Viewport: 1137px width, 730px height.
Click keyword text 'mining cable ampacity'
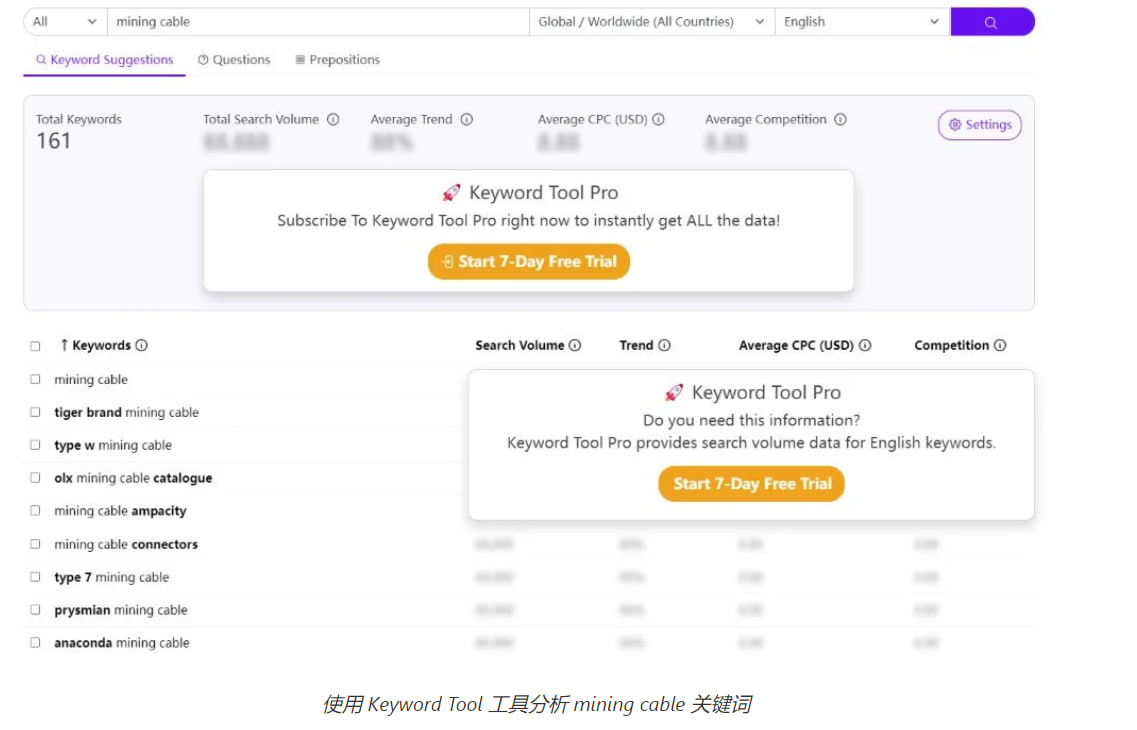120,511
